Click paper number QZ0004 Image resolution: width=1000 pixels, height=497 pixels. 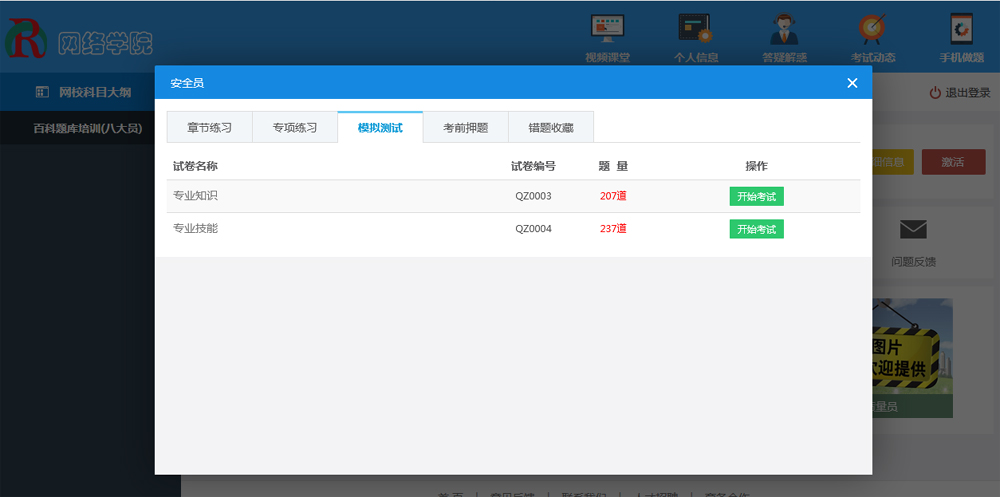(533, 228)
